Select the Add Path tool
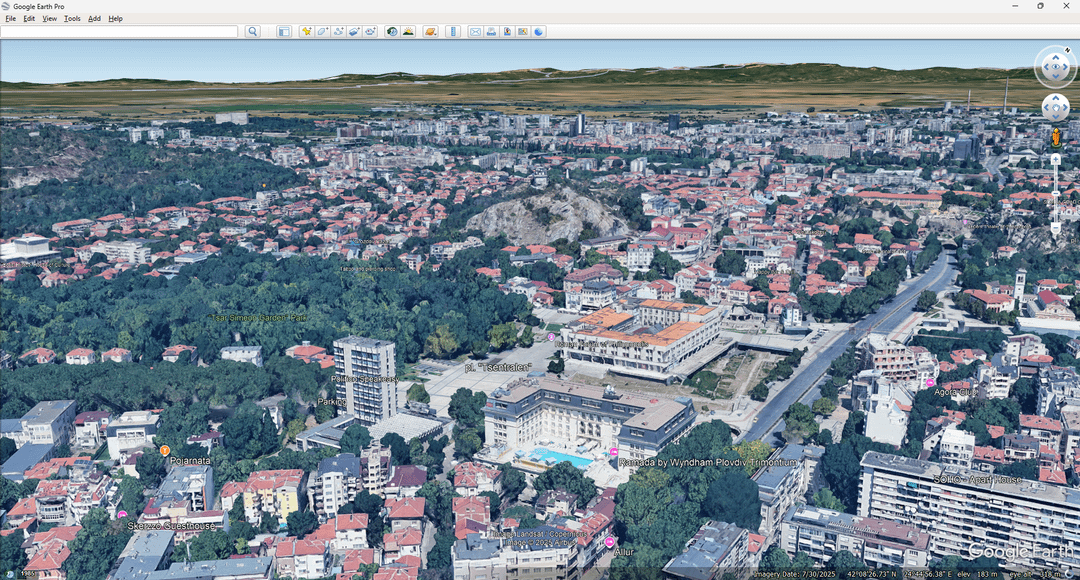This screenshot has height=580, width=1080. (339, 32)
